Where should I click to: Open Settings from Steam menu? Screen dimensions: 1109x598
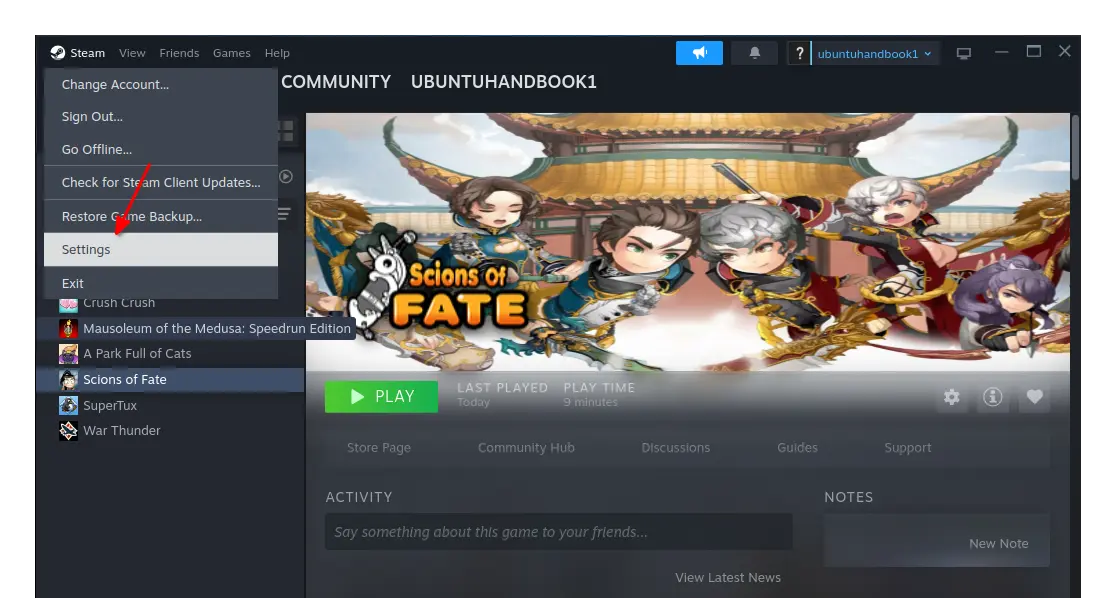pyautogui.click(x=161, y=250)
